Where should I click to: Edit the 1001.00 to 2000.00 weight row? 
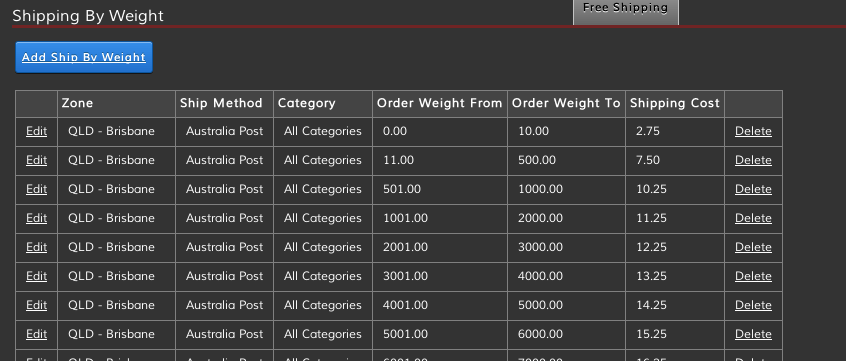[x=36, y=219]
